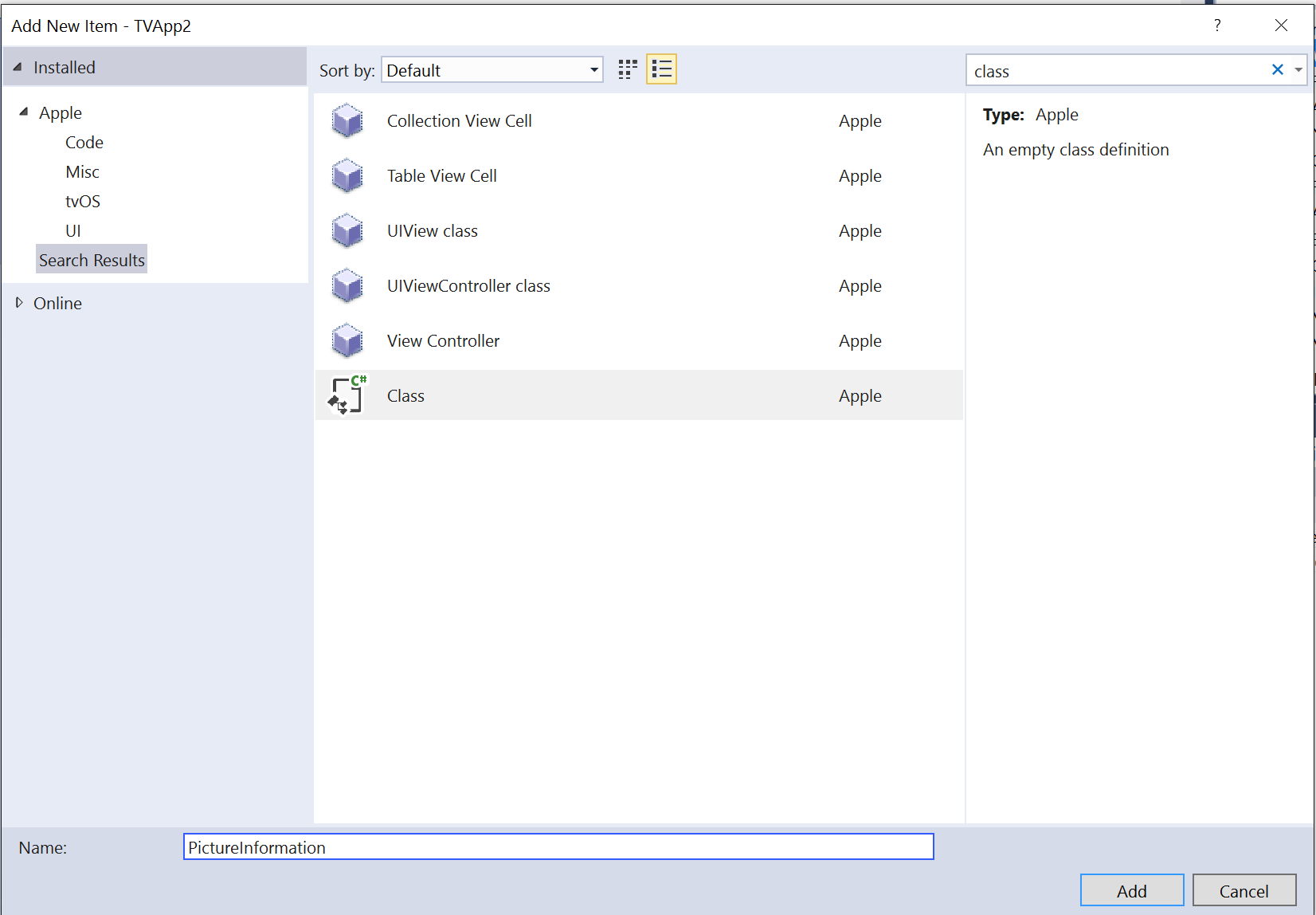This screenshot has width=1316, height=915.
Task: Toggle the list view display mode
Action: click(x=661, y=69)
